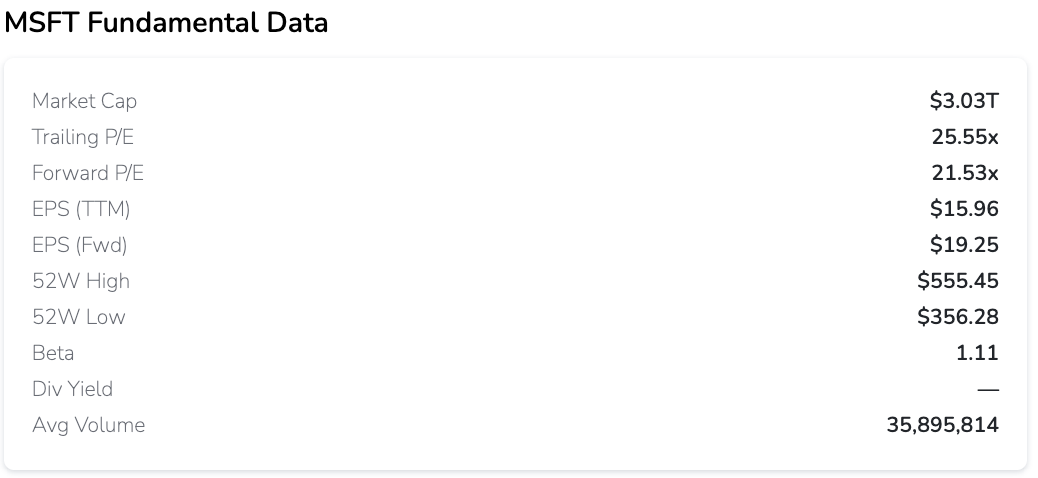Click the $15.96 EPS value

point(964,209)
